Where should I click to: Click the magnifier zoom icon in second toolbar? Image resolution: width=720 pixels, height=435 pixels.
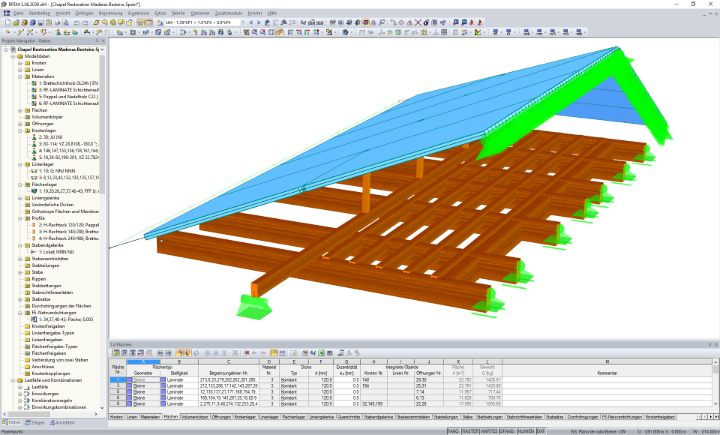point(254,32)
